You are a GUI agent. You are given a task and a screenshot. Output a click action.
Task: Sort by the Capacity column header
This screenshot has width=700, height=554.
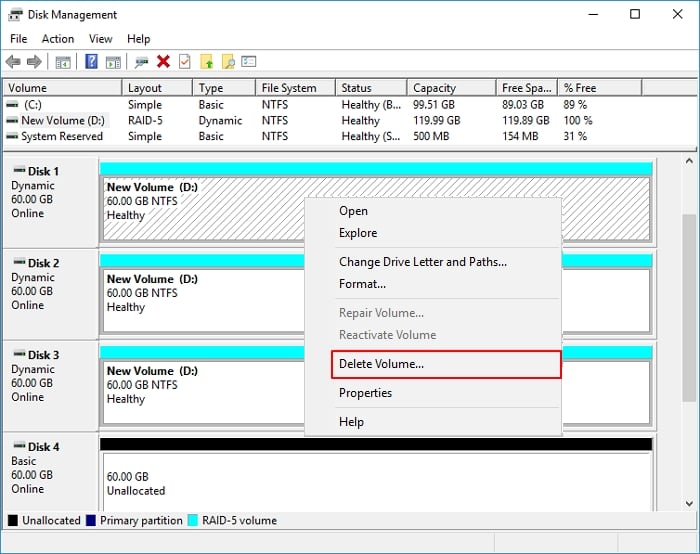click(434, 88)
